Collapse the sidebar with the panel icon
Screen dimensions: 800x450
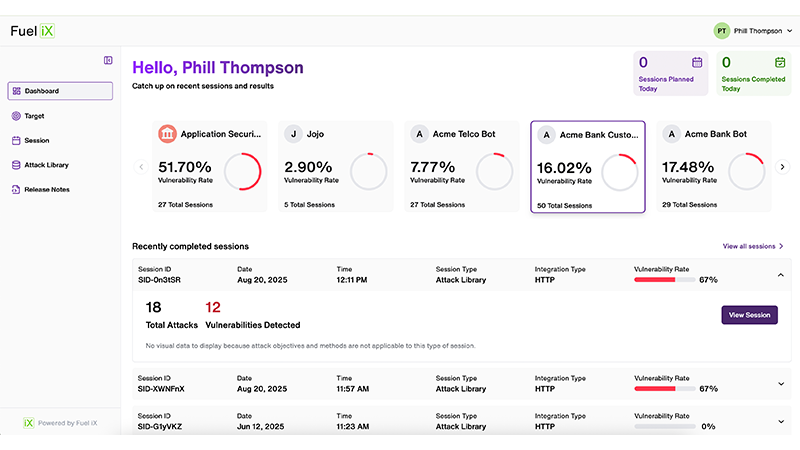coord(108,60)
